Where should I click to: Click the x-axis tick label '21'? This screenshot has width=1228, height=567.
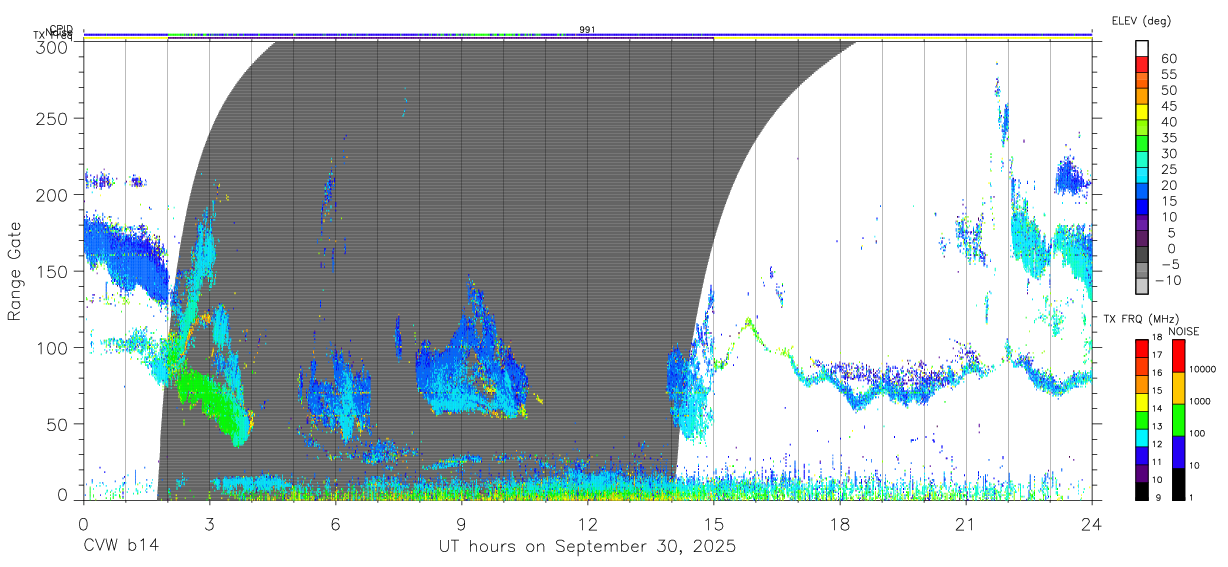coord(965,522)
